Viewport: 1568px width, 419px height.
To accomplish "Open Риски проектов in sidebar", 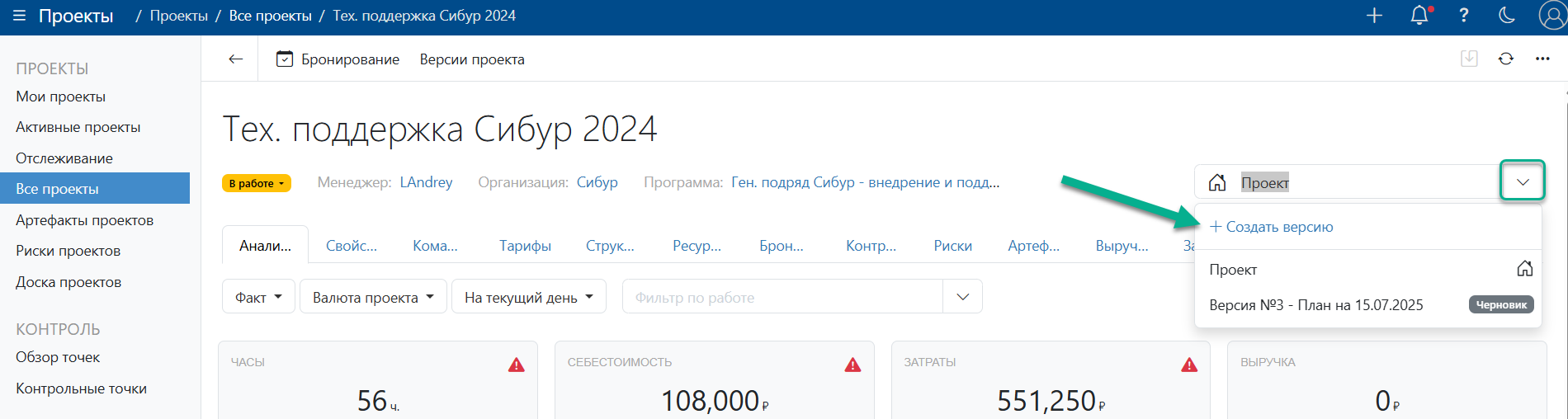I will point(68,251).
